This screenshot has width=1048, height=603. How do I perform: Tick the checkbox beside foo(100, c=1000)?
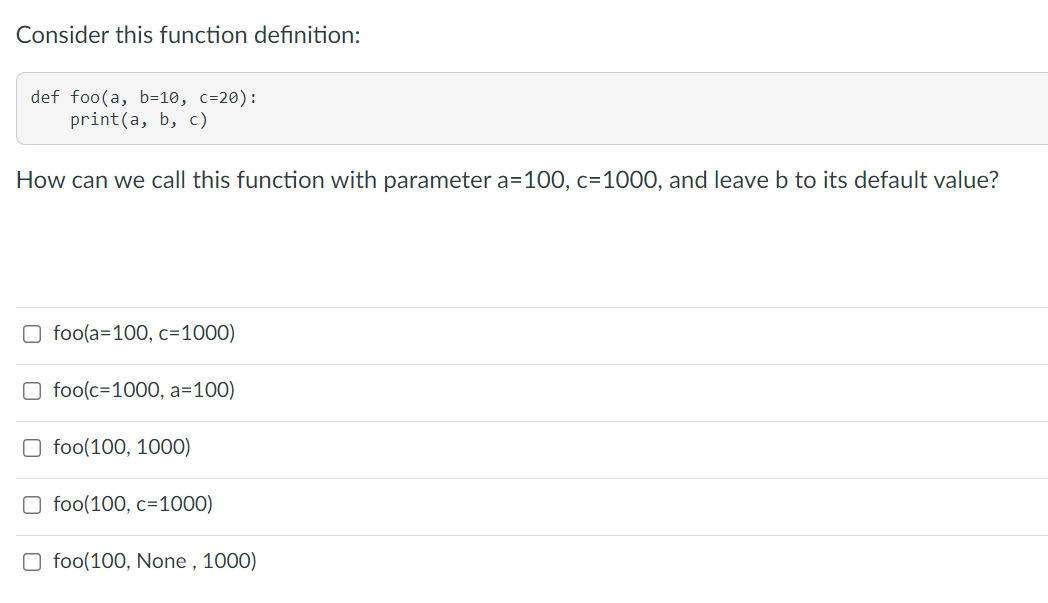(x=32, y=505)
